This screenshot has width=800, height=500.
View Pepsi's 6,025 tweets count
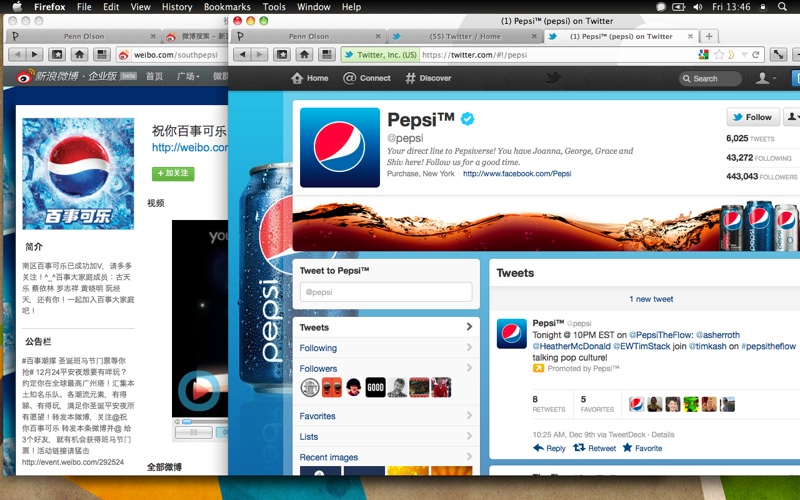(750, 138)
